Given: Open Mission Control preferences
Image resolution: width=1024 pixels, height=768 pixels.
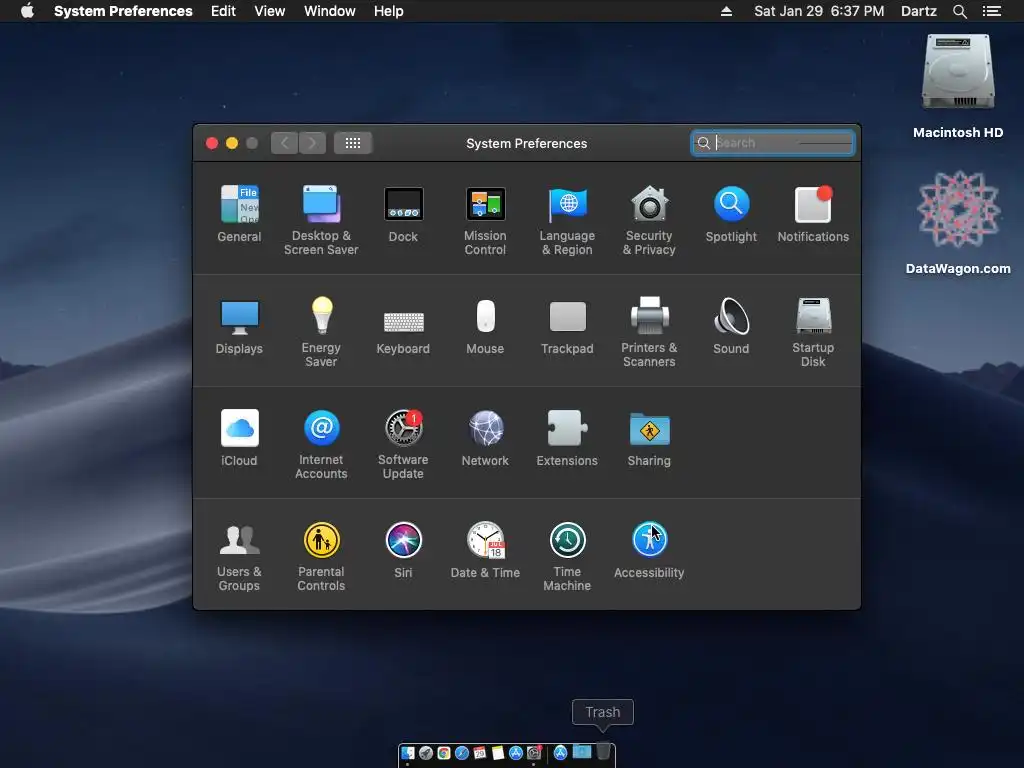Looking at the screenshot, I should point(485,220).
